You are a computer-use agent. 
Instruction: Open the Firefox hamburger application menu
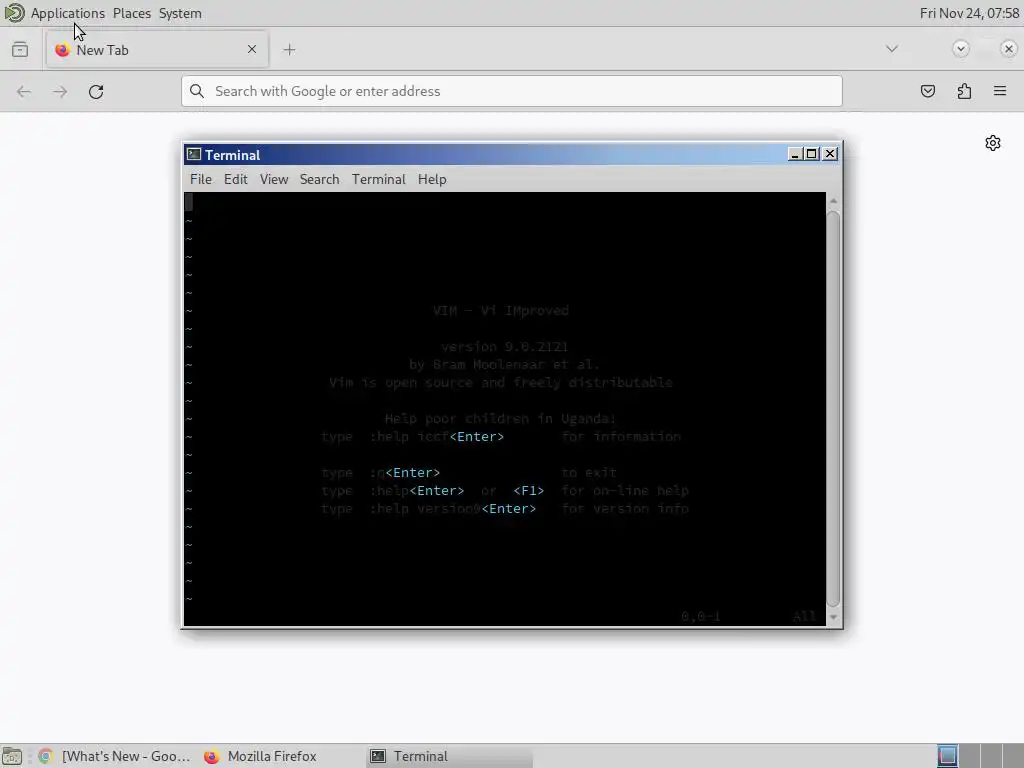(1000, 91)
